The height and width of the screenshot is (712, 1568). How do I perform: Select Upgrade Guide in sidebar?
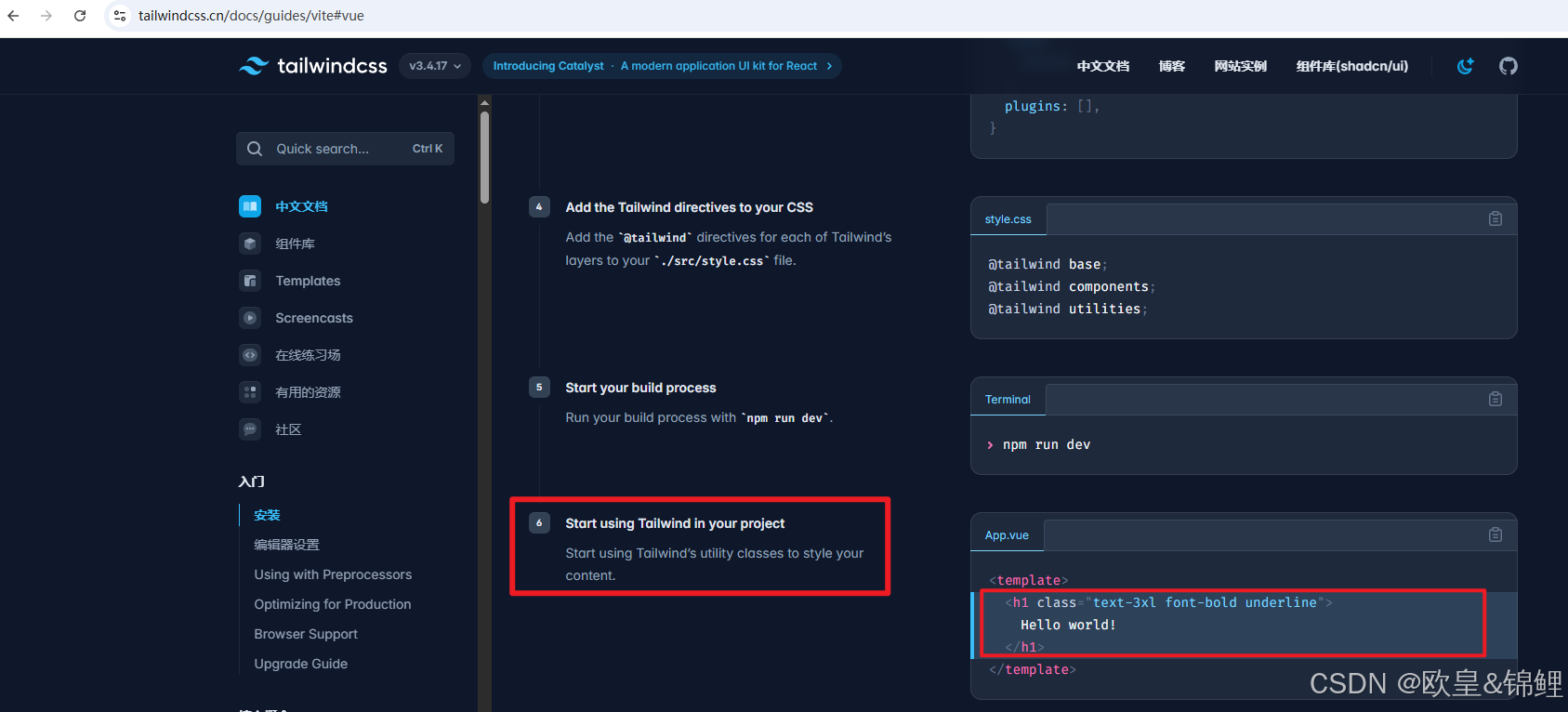[300, 664]
